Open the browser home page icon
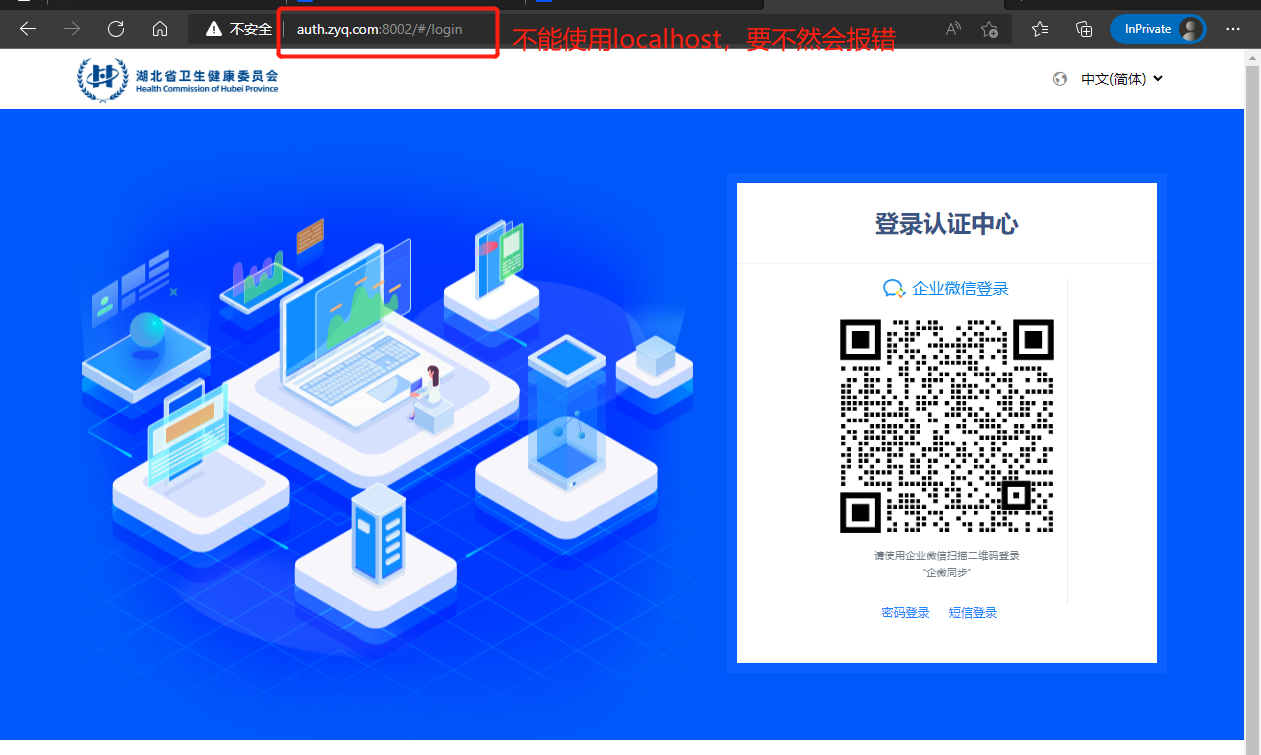 (160, 29)
